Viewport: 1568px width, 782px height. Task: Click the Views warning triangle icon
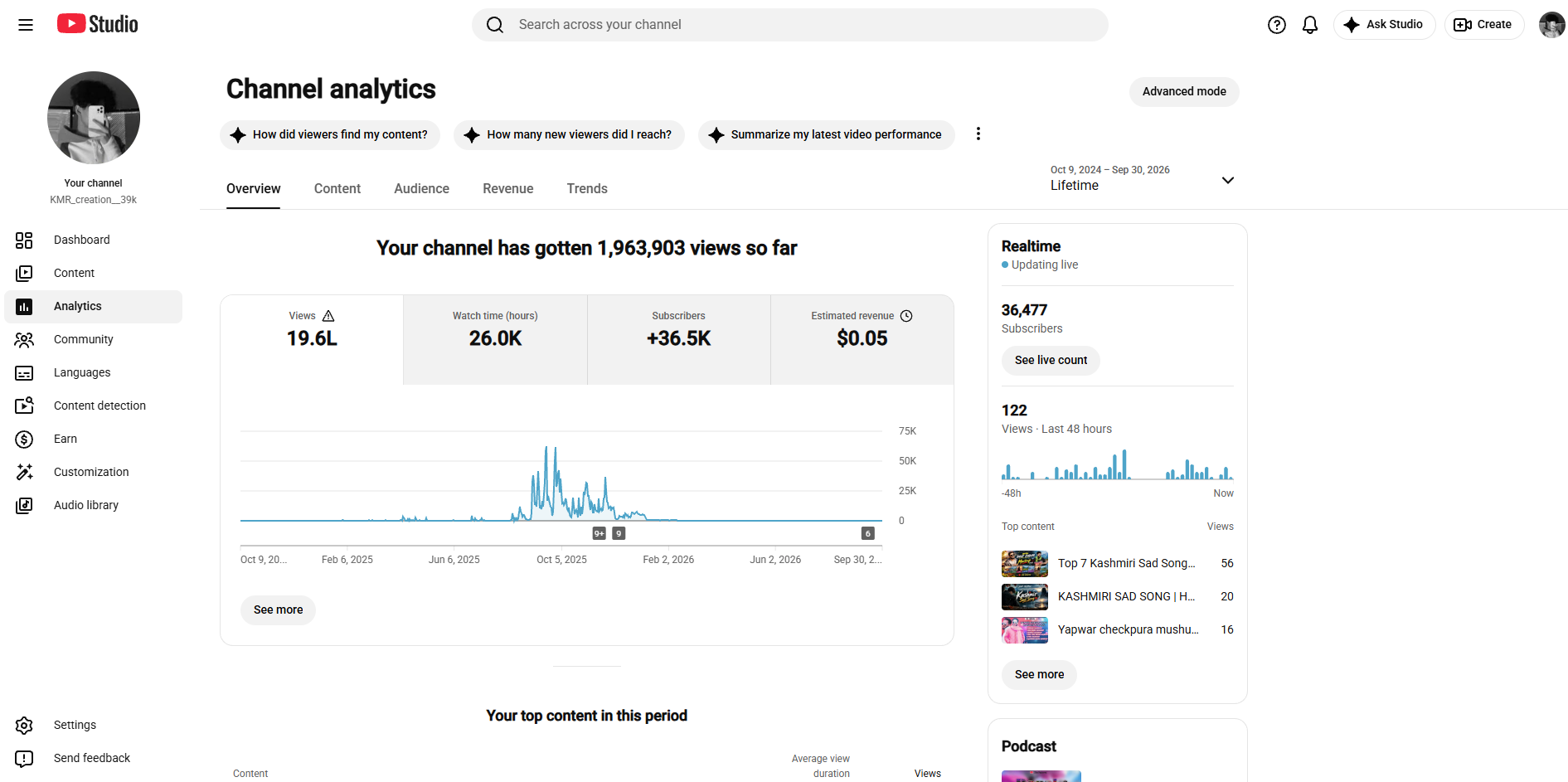328,316
